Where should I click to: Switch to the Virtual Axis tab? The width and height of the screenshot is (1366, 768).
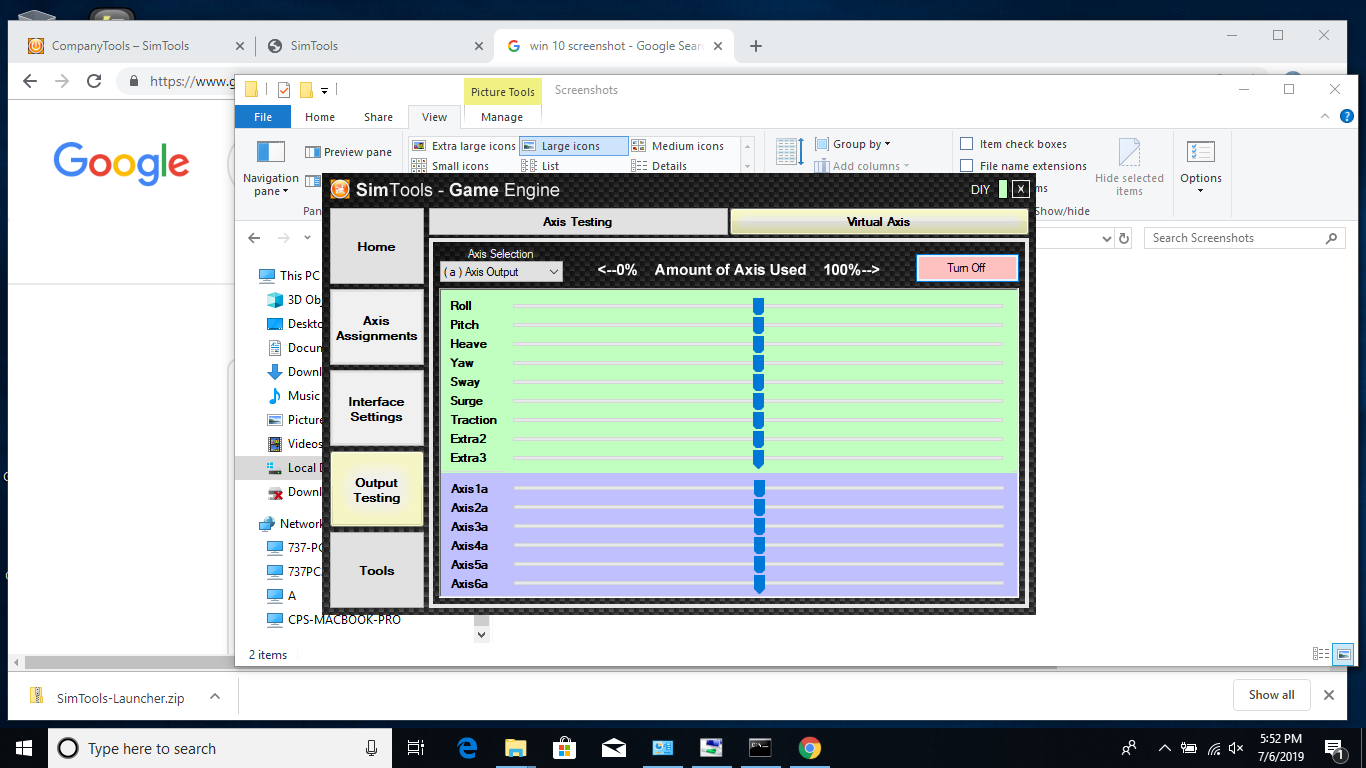tap(879, 221)
